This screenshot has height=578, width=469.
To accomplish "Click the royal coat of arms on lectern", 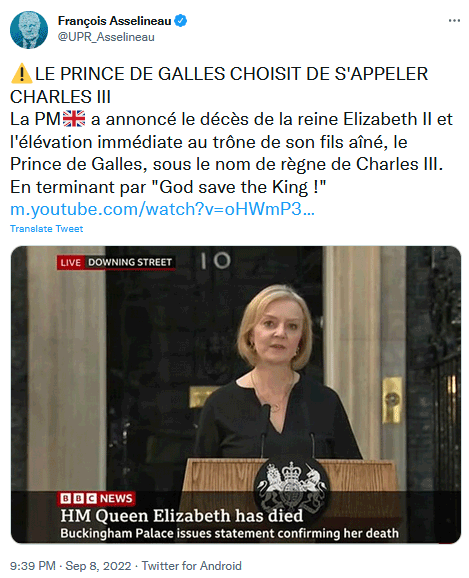I will click(291, 484).
